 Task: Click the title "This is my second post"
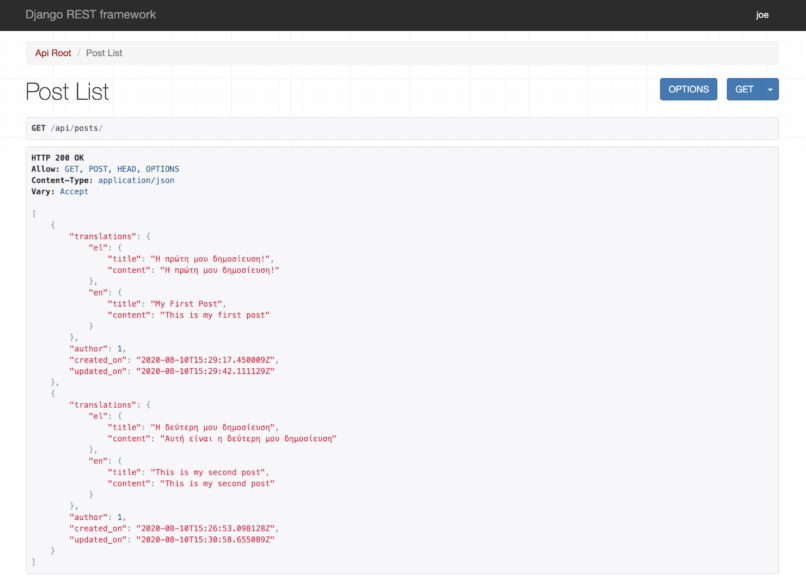pos(208,472)
